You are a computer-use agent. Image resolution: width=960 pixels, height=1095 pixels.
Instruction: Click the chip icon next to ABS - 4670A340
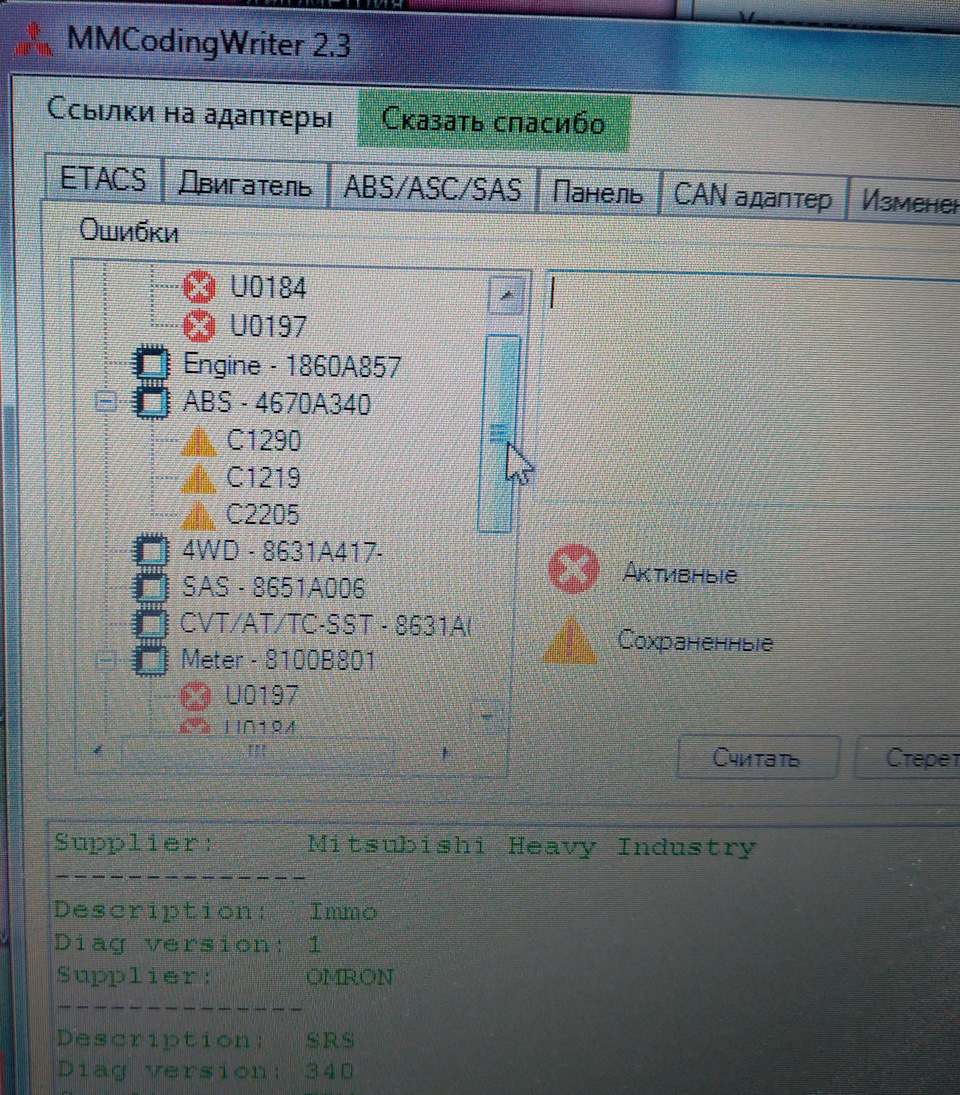tap(152, 402)
